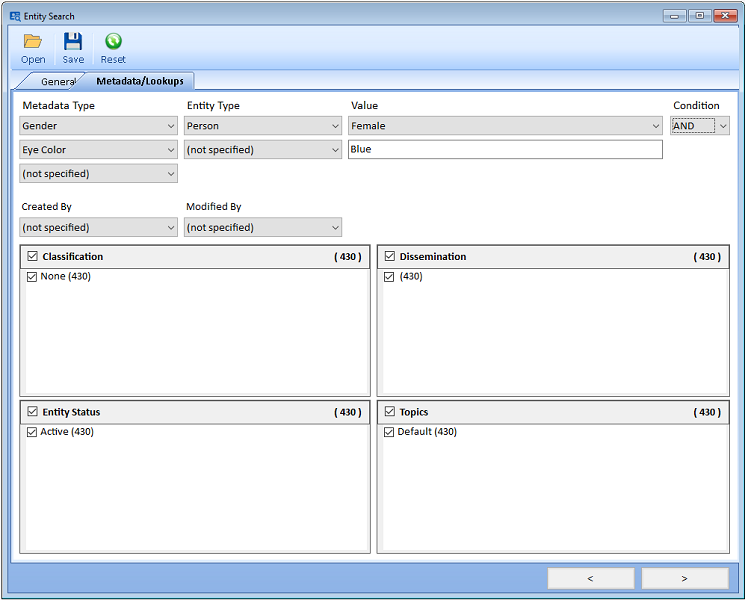
Task: Click the Save floppy disk icon
Action: click(73, 42)
